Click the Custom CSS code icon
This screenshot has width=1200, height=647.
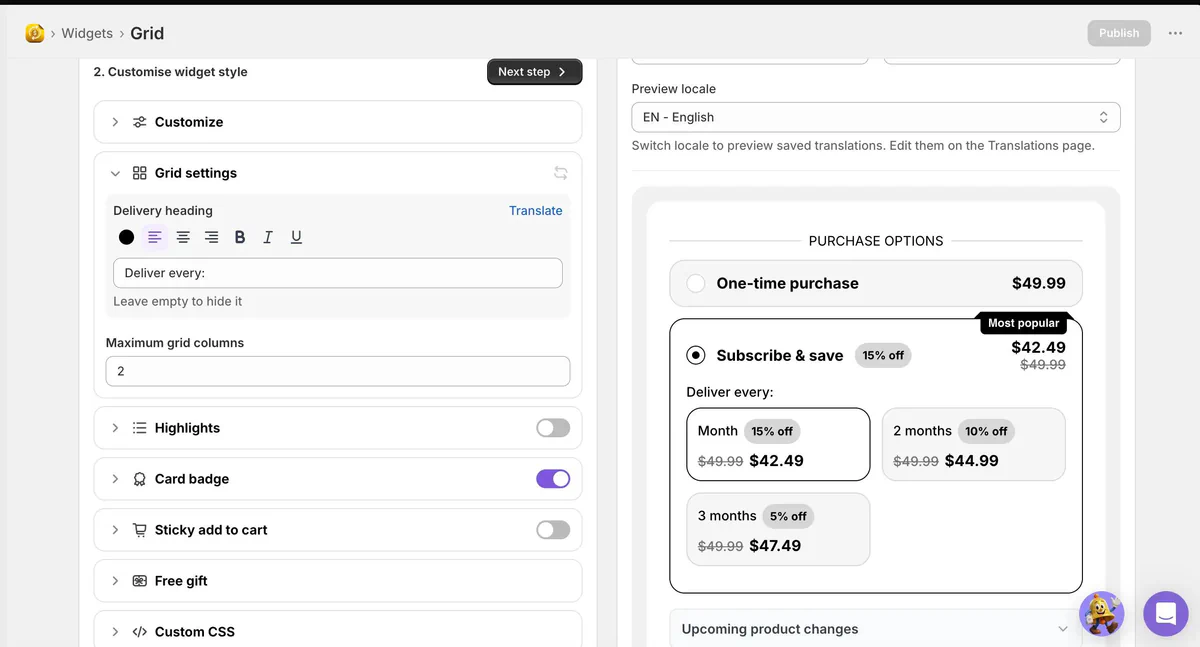click(140, 632)
